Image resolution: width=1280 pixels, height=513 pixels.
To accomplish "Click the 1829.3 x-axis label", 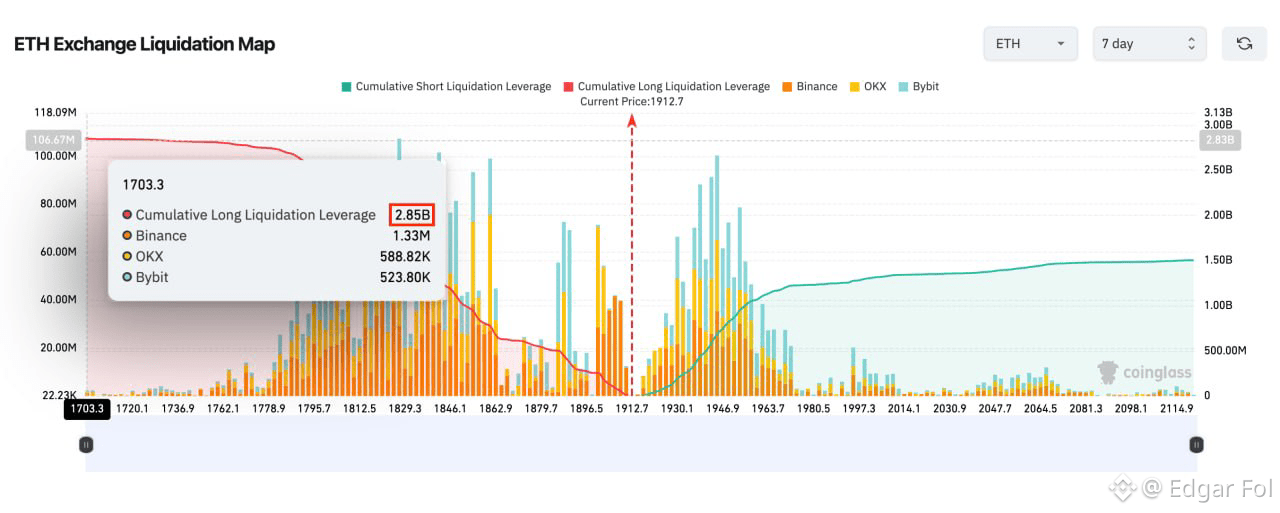I will pos(405,409).
